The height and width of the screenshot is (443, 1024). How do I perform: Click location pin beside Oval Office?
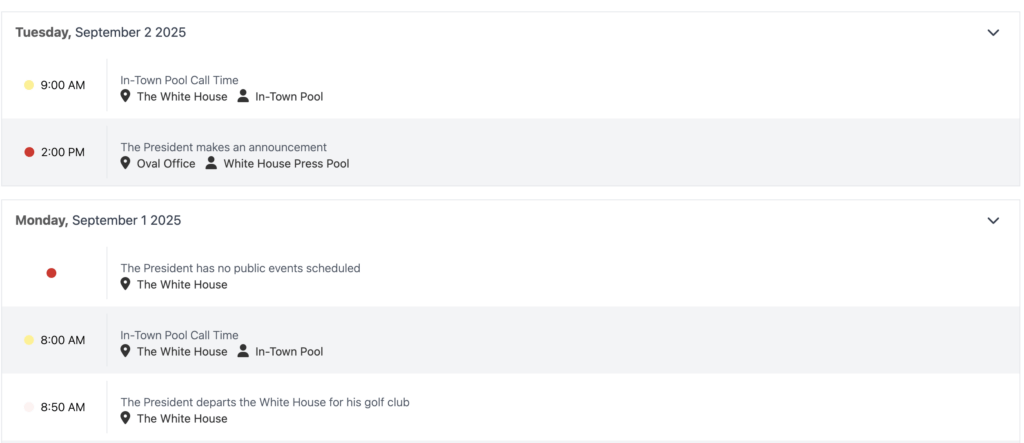click(126, 163)
